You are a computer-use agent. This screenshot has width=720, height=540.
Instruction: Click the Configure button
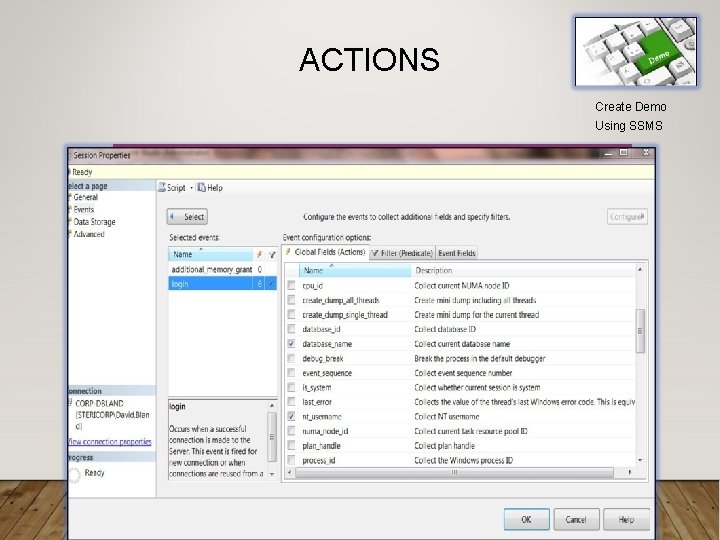[x=627, y=217]
